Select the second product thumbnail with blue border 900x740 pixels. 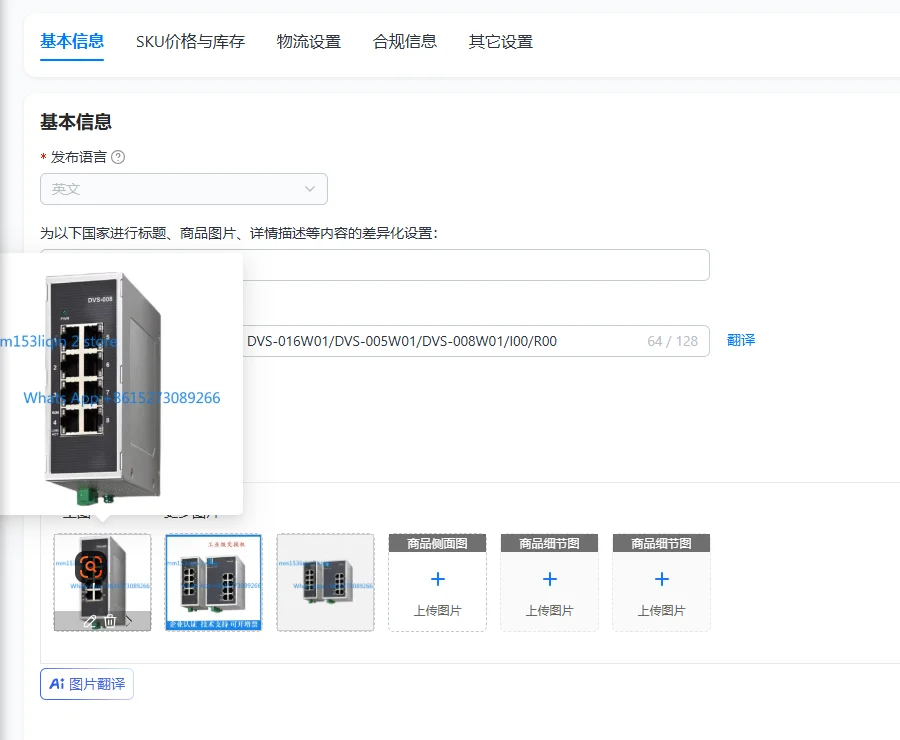214,582
